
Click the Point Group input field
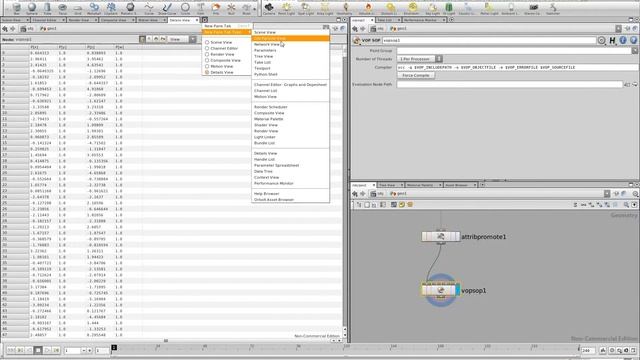pyautogui.click(x=514, y=51)
